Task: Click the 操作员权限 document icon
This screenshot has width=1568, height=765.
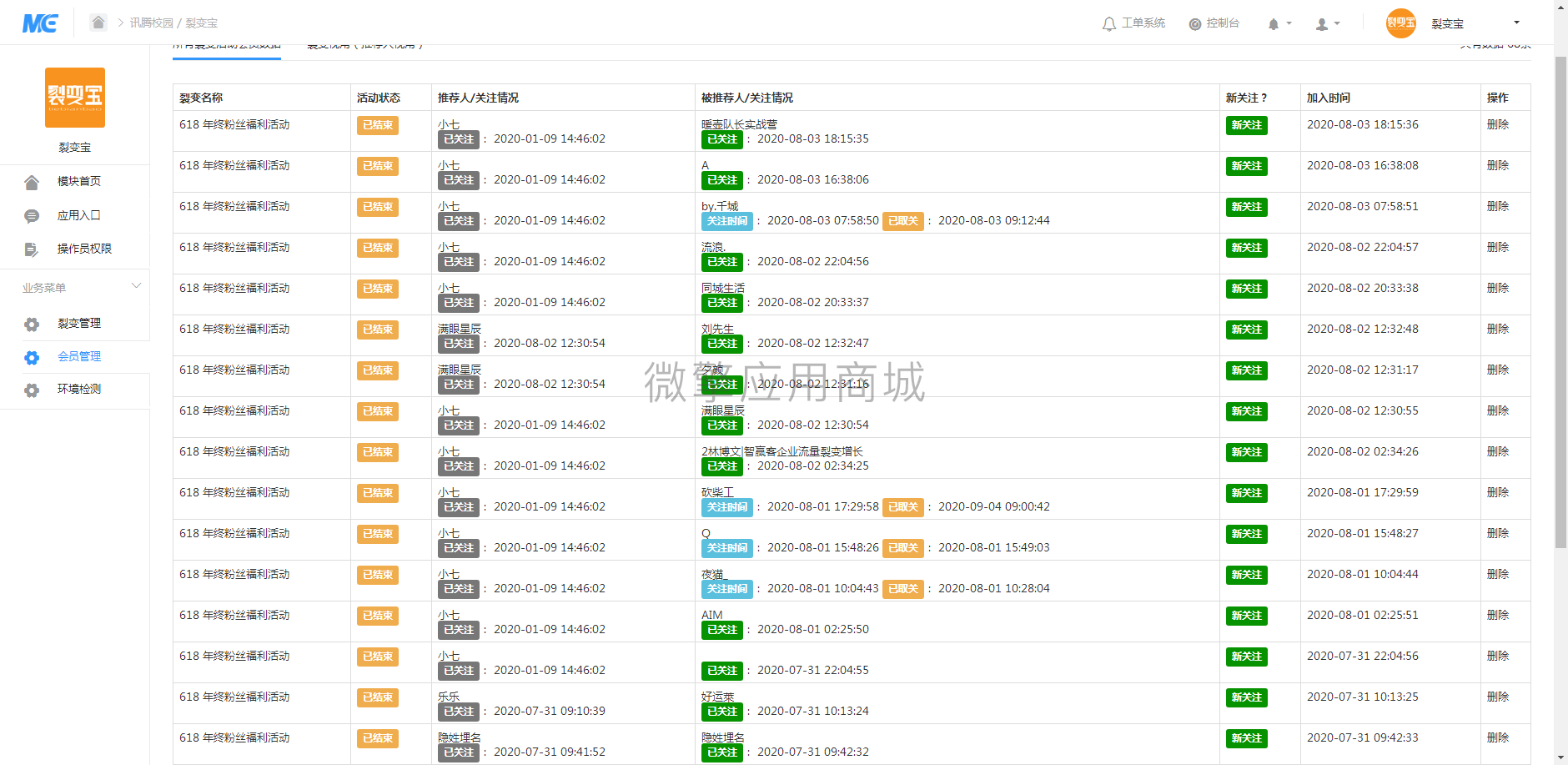Action: 32,249
